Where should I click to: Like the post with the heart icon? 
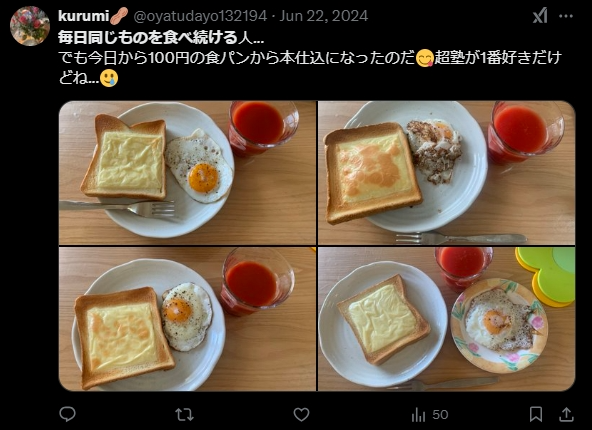coord(301,415)
